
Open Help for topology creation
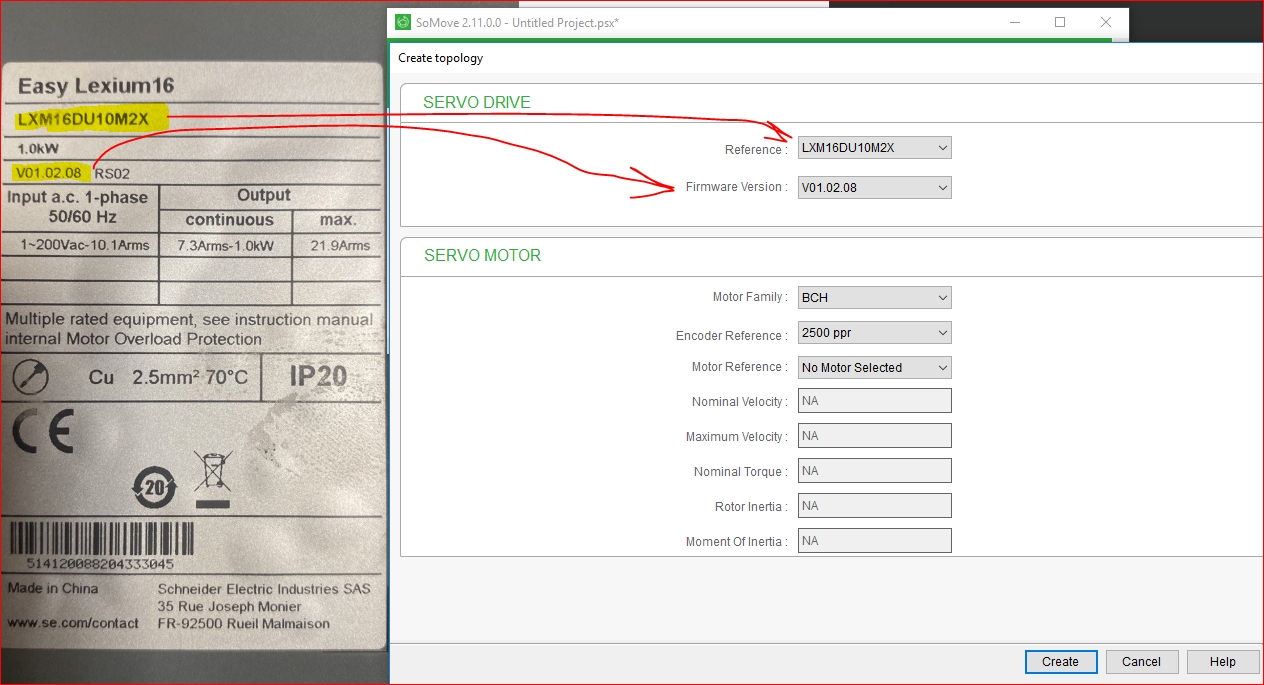pyautogui.click(x=1222, y=661)
